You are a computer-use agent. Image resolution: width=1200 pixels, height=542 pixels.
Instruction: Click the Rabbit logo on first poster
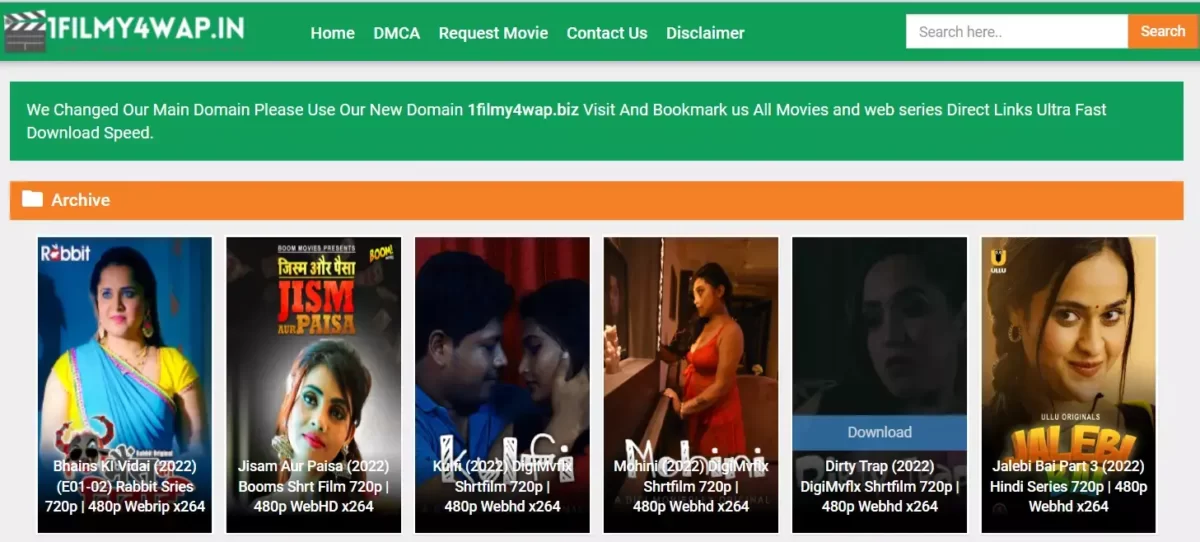coord(66,254)
